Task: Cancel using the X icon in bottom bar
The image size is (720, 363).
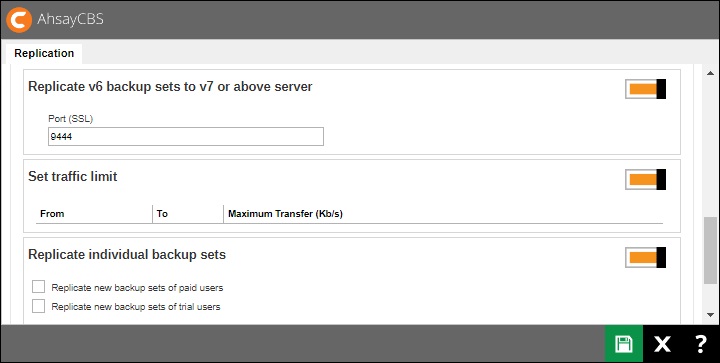Action: point(662,344)
